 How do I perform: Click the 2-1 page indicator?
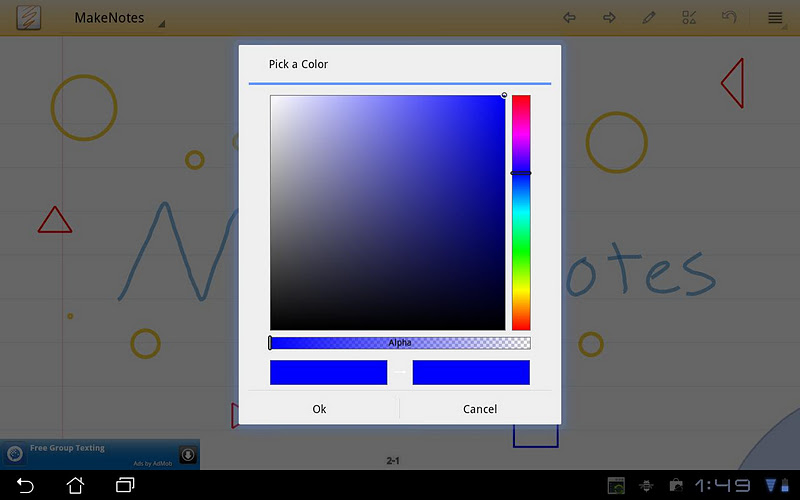[x=393, y=461]
